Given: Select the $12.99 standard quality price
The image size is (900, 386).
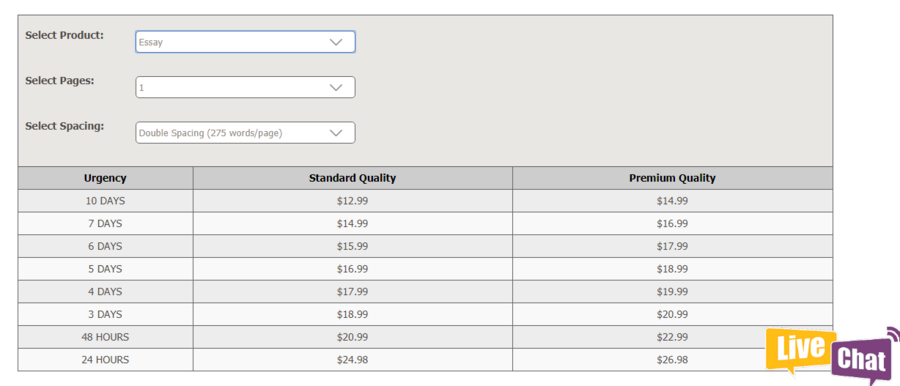Looking at the screenshot, I should coord(352,201).
